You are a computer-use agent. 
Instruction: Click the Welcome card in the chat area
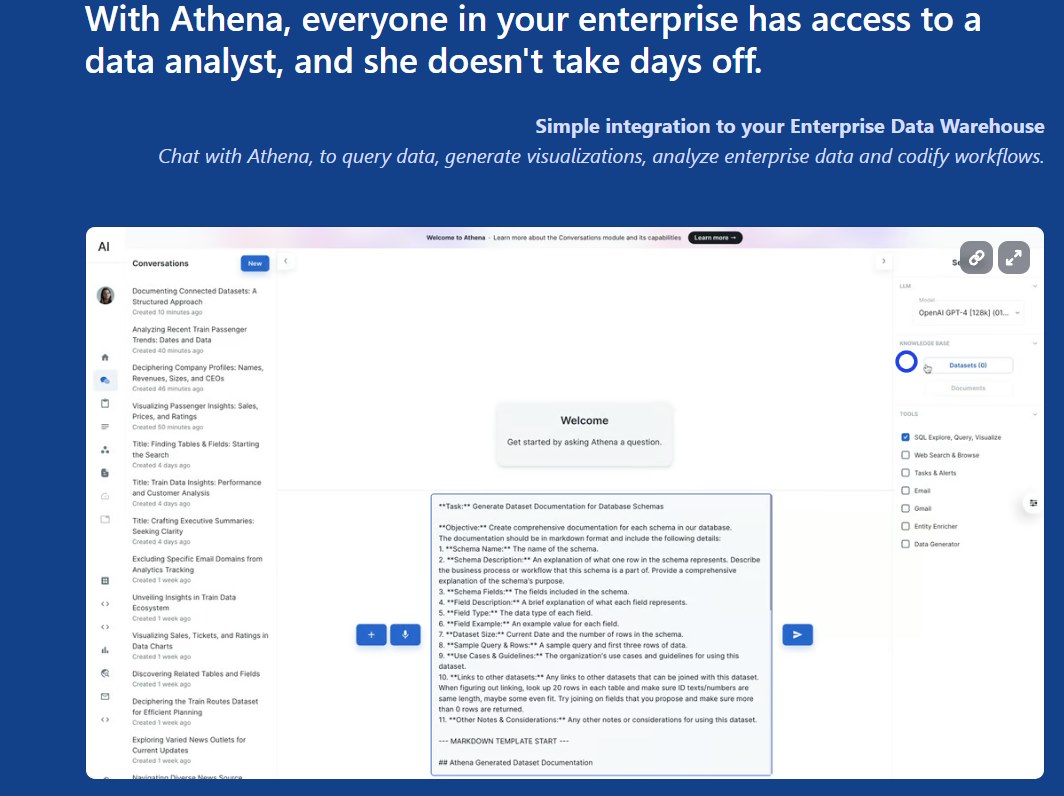(584, 433)
